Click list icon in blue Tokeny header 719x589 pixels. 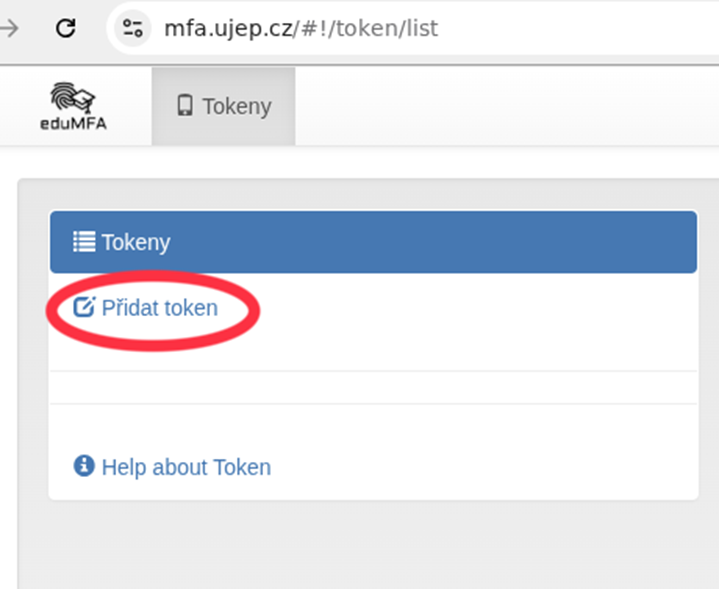(x=84, y=242)
